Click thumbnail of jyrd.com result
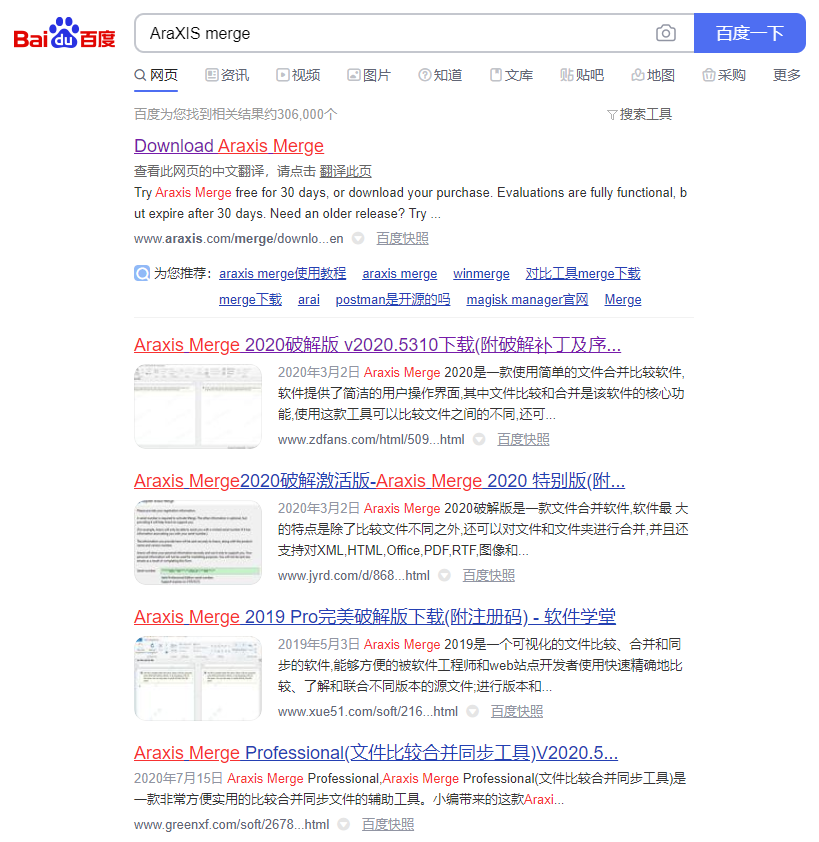The image size is (819, 842). tap(198, 542)
